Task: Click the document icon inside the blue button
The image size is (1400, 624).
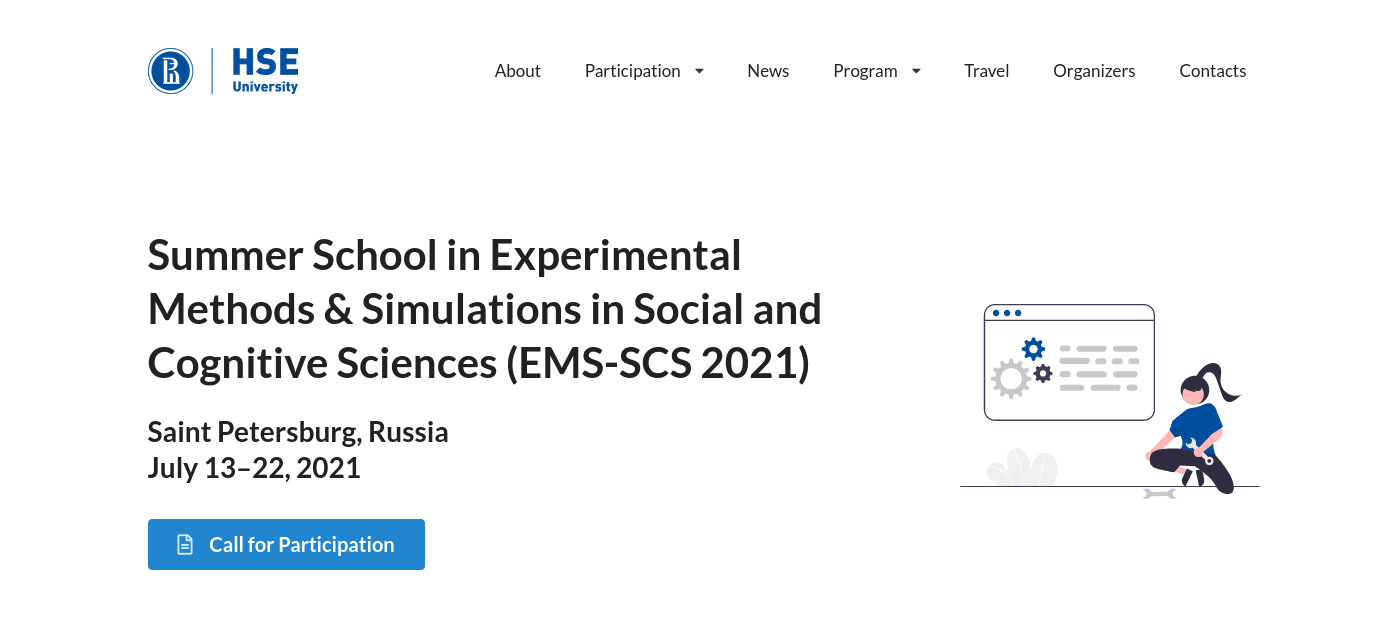Action: click(x=184, y=544)
